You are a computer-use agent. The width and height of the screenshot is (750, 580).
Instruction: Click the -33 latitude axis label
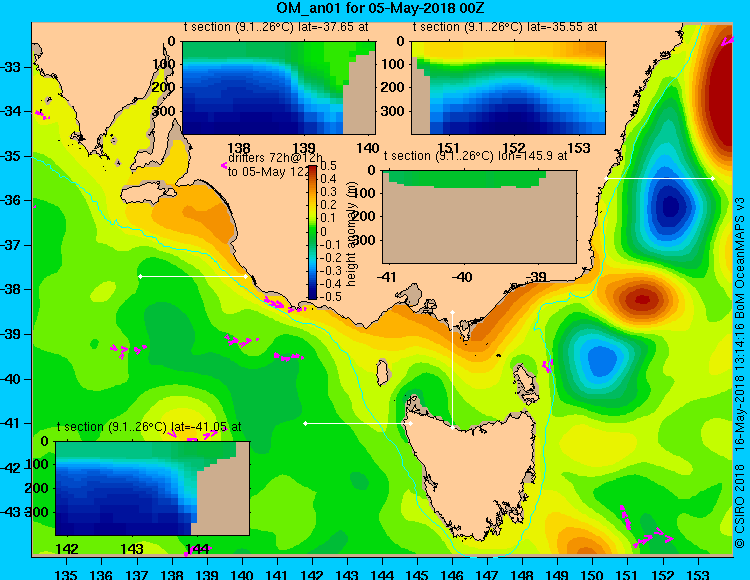pyautogui.click(x=11, y=67)
